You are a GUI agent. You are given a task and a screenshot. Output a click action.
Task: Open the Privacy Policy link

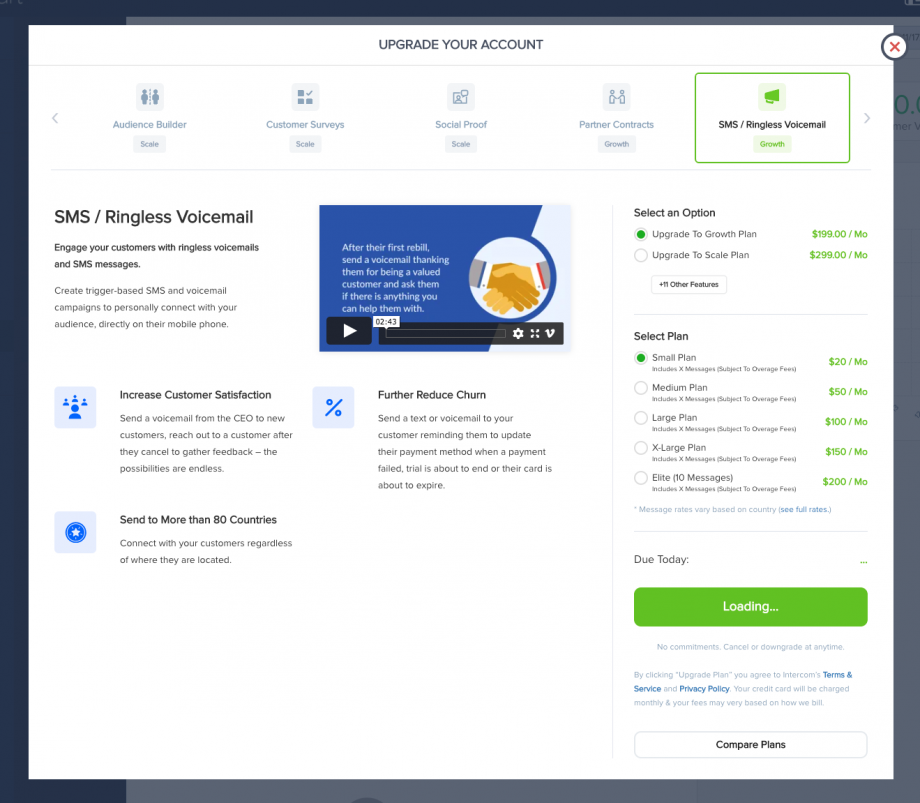704,689
